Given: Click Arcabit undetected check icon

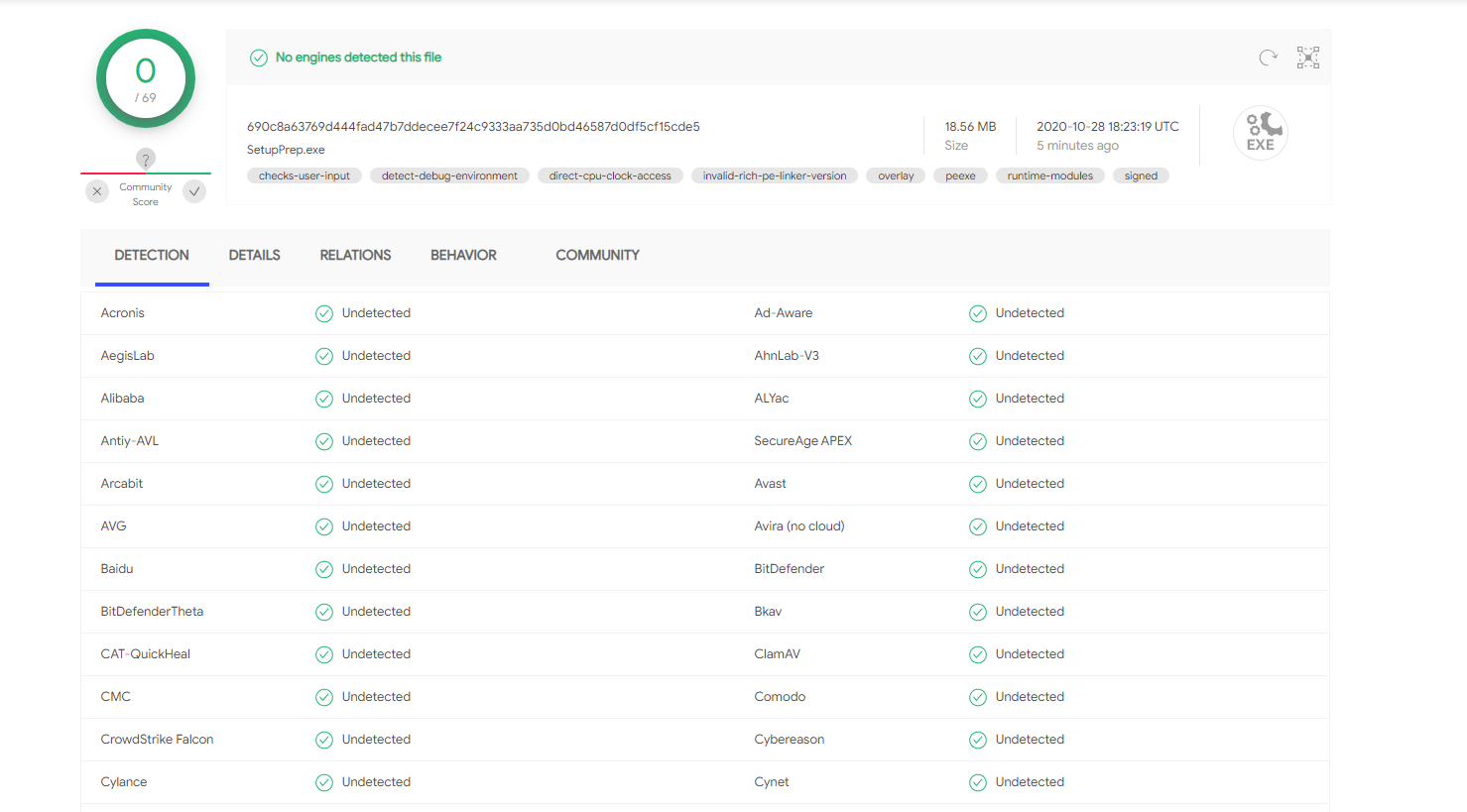Looking at the screenshot, I should 324,484.
